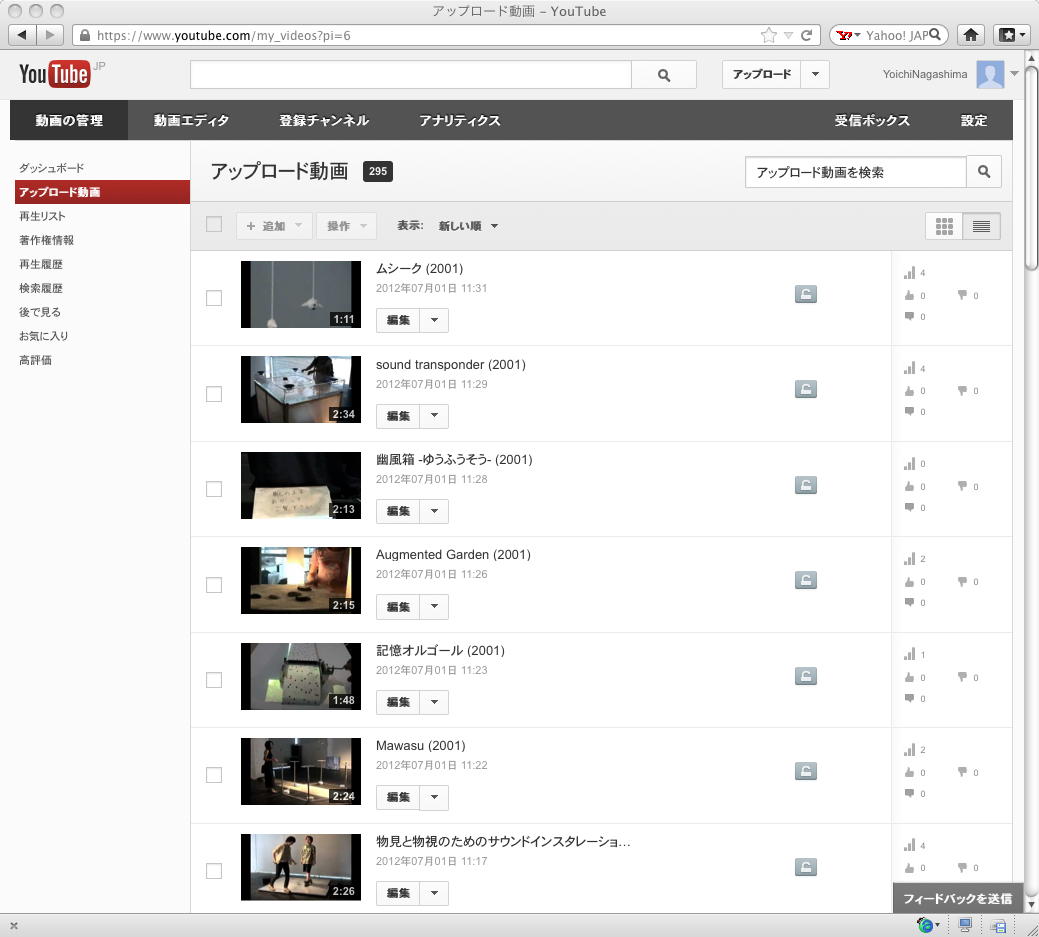Open analytics bars icon for ムシーク (2001)
The width and height of the screenshot is (1039, 937).
910,272
